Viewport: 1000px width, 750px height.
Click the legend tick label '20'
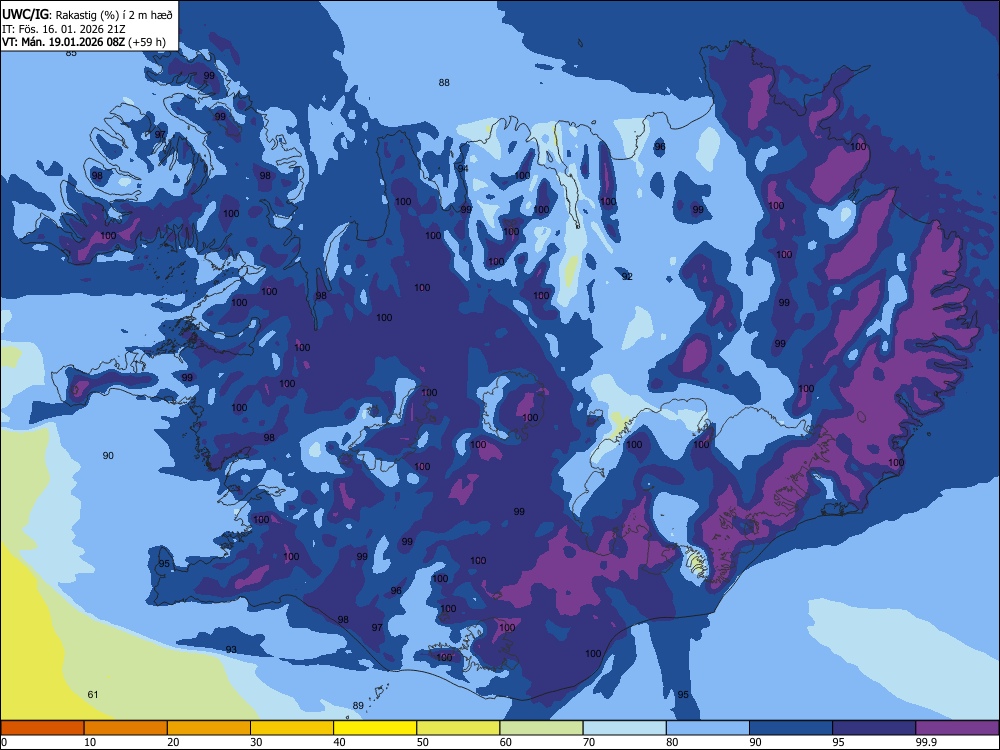coord(173,742)
